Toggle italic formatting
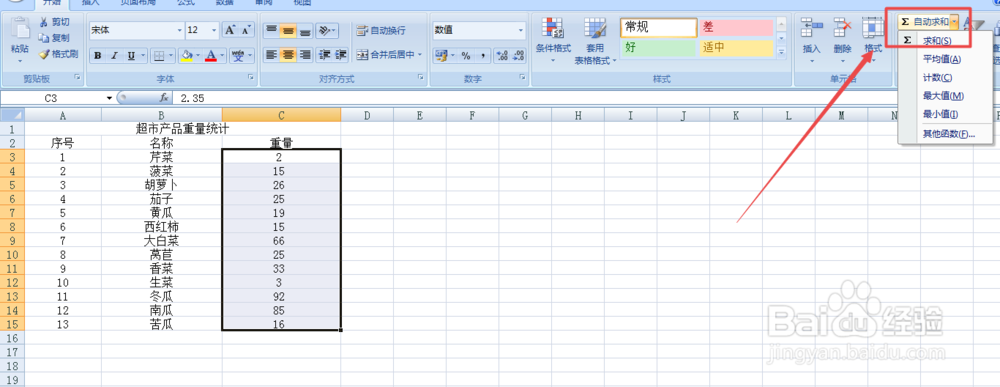Viewport: 1000px width, 387px height. click(x=114, y=56)
